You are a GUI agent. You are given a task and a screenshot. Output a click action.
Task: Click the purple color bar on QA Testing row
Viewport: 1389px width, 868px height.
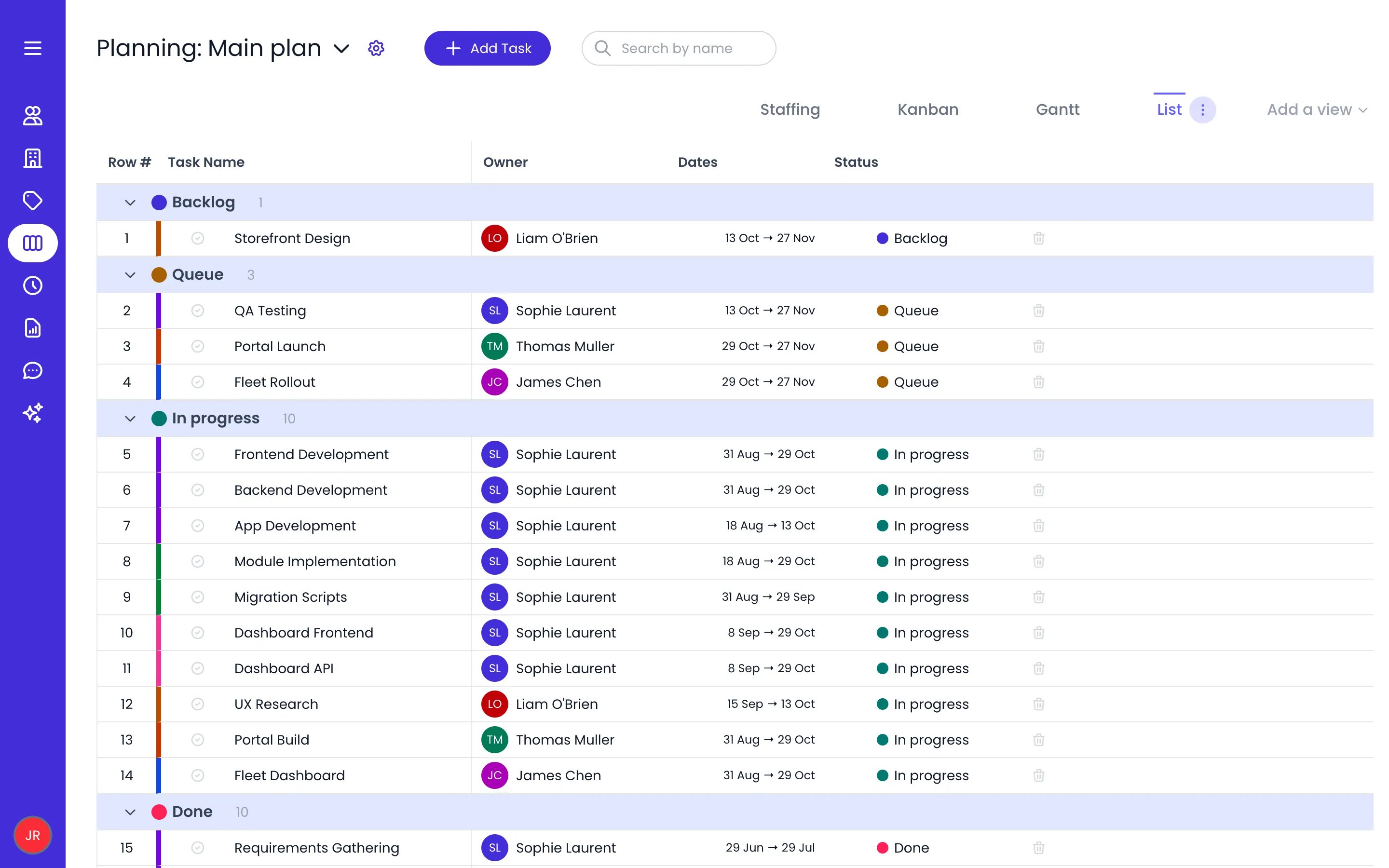(x=158, y=311)
